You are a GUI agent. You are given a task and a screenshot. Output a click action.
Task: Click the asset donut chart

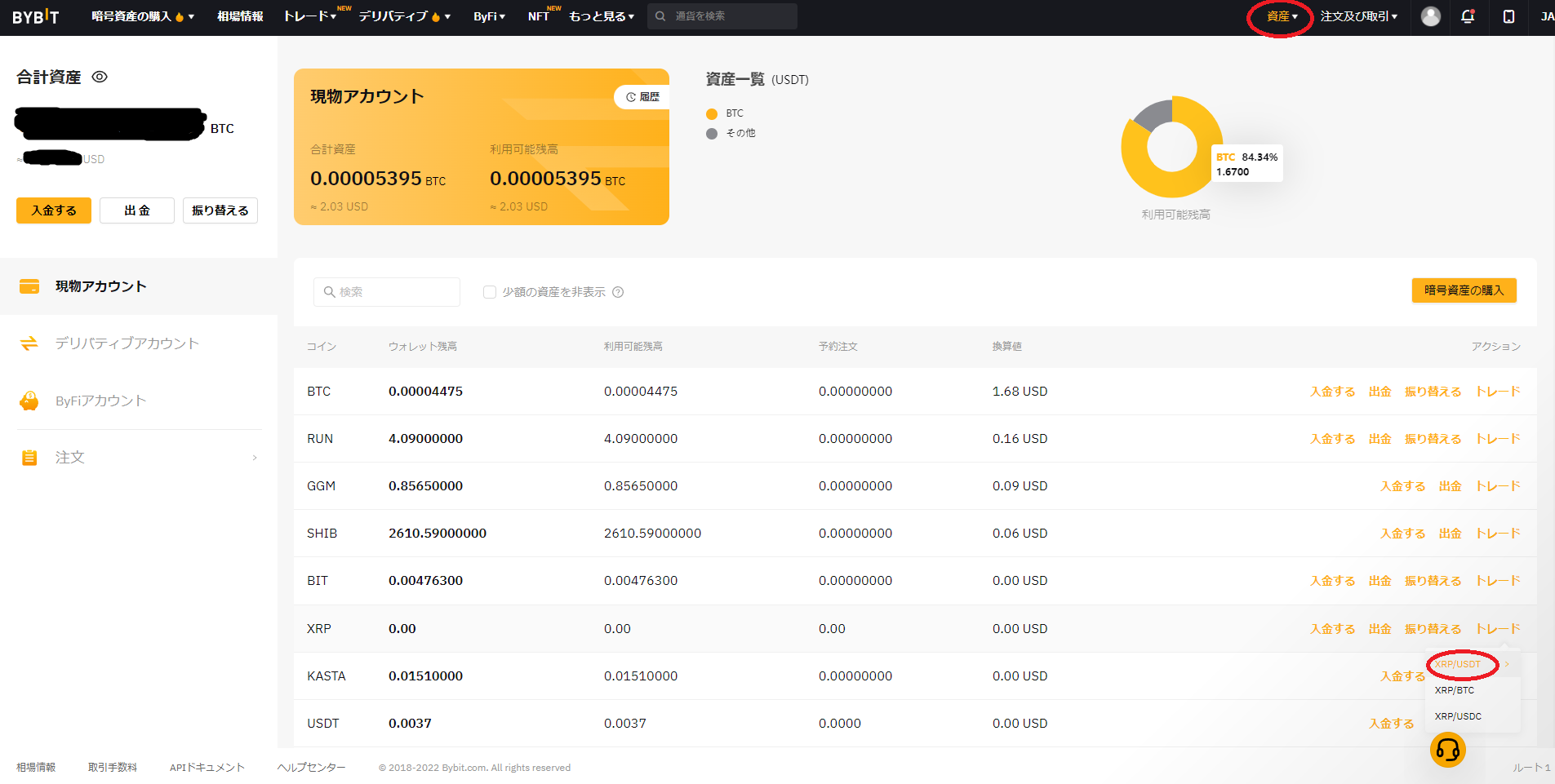(x=1172, y=147)
